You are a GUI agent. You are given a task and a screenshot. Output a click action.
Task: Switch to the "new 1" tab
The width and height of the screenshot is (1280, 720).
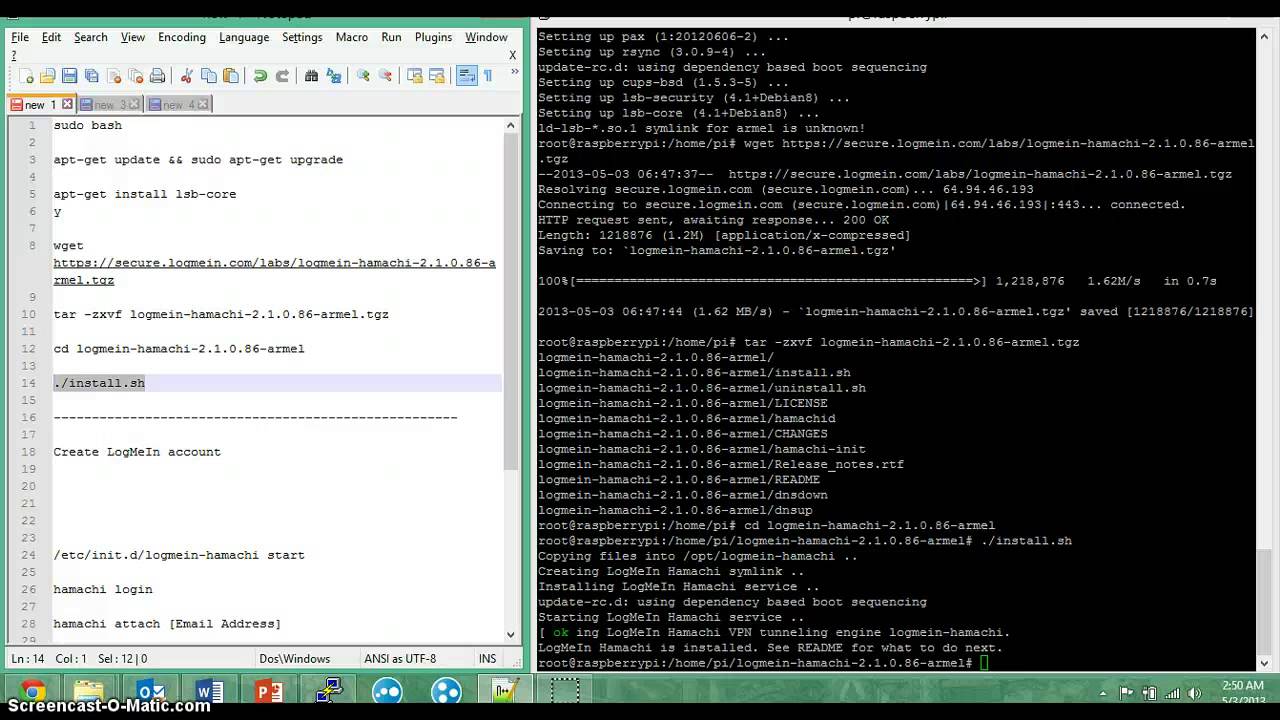[34, 104]
